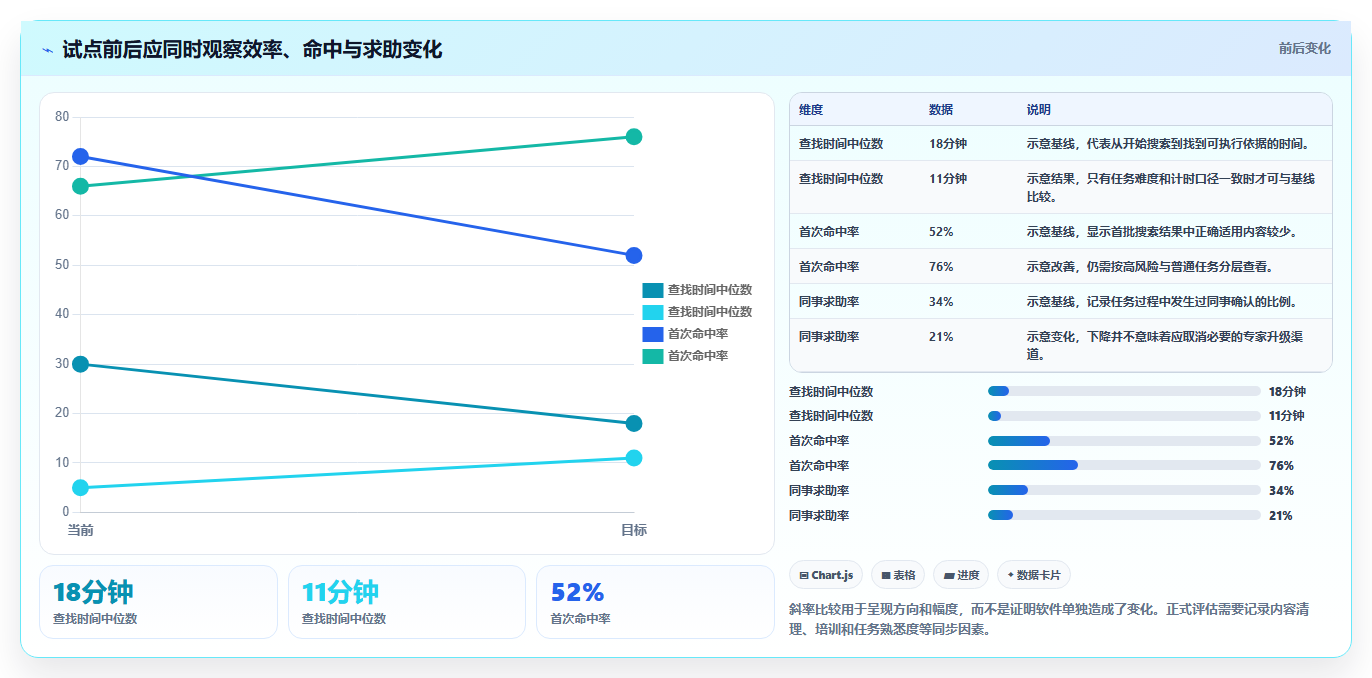Click the lightning icon beside the page title
The image size is (1372, 678).
47,50
